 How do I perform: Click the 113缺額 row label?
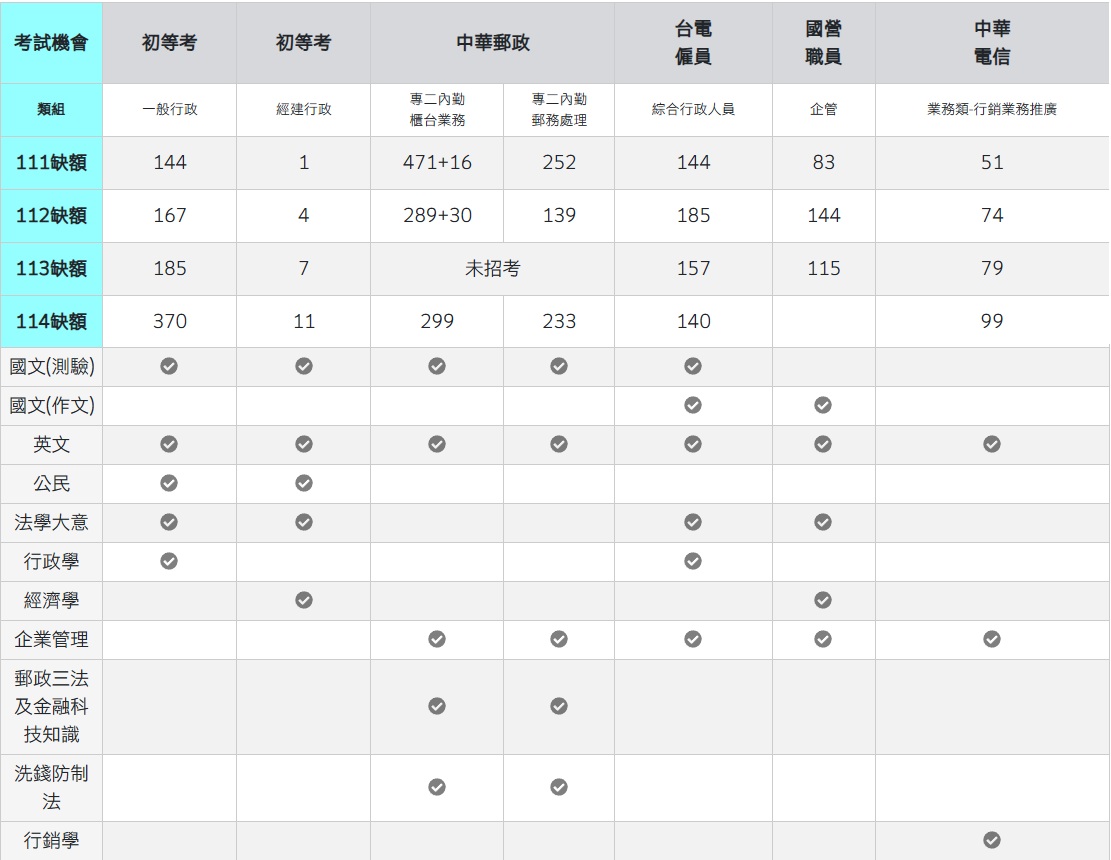click(x=51, y=268)
